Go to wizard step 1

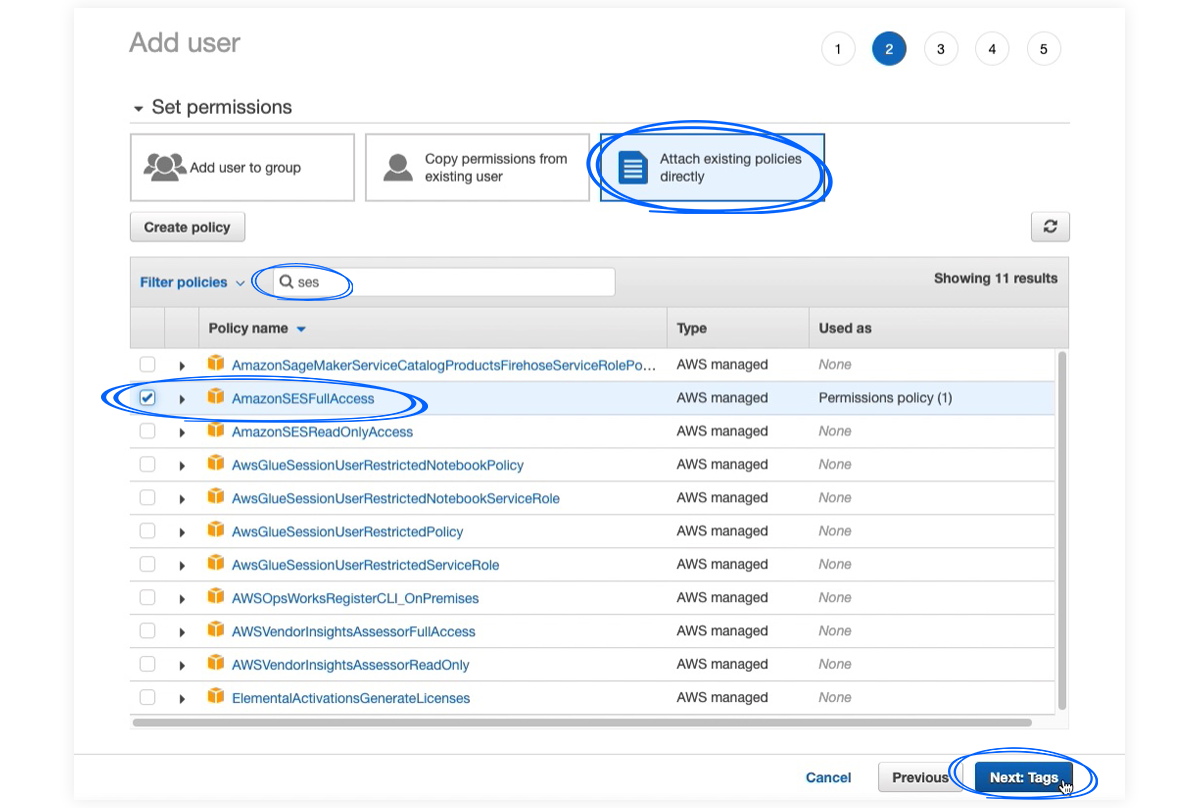[838, 49]
